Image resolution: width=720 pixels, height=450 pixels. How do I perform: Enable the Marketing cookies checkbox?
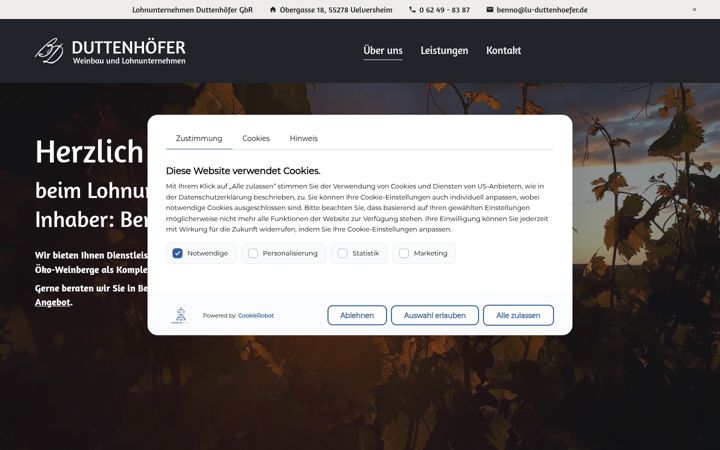click(x=404, y=253)
